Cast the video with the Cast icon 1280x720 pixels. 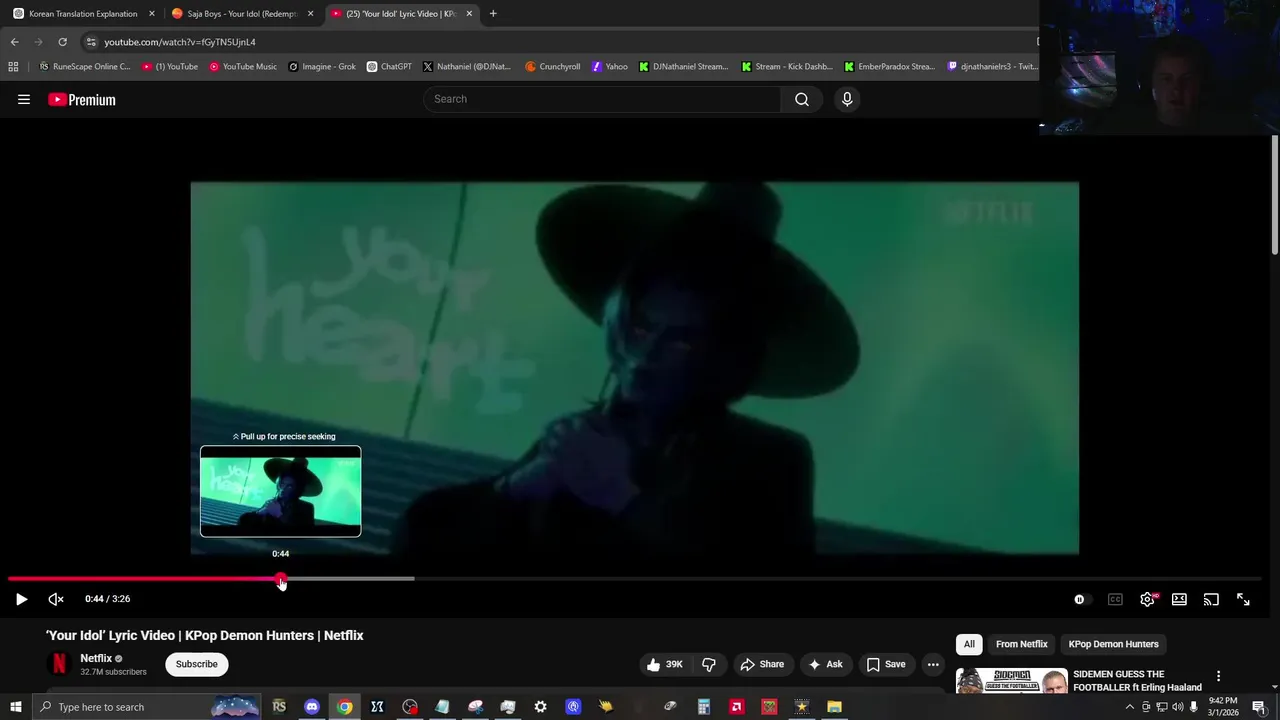[x=1211, y=599]
